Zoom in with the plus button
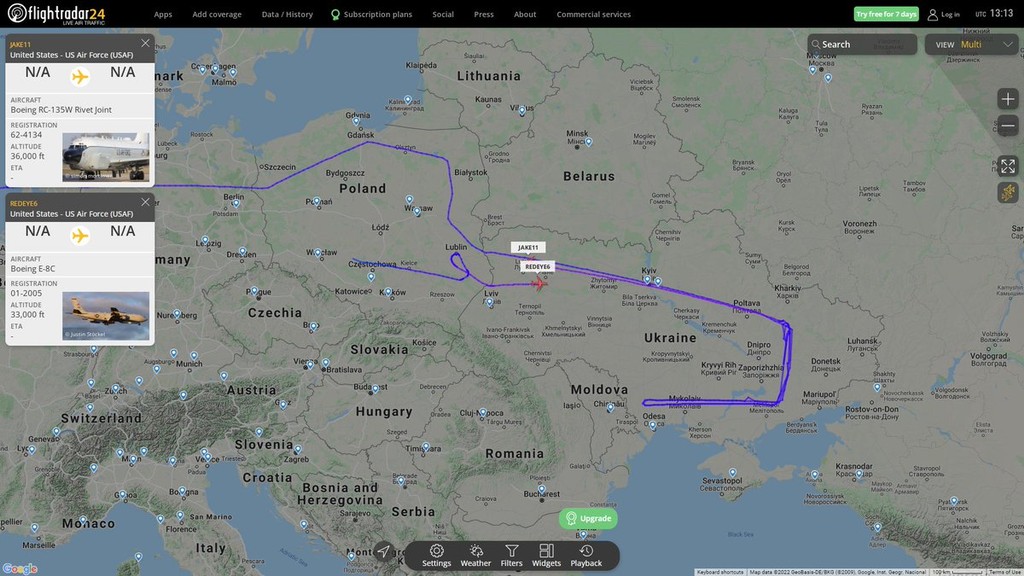The image size is (1024, 576). point(1008,99)
